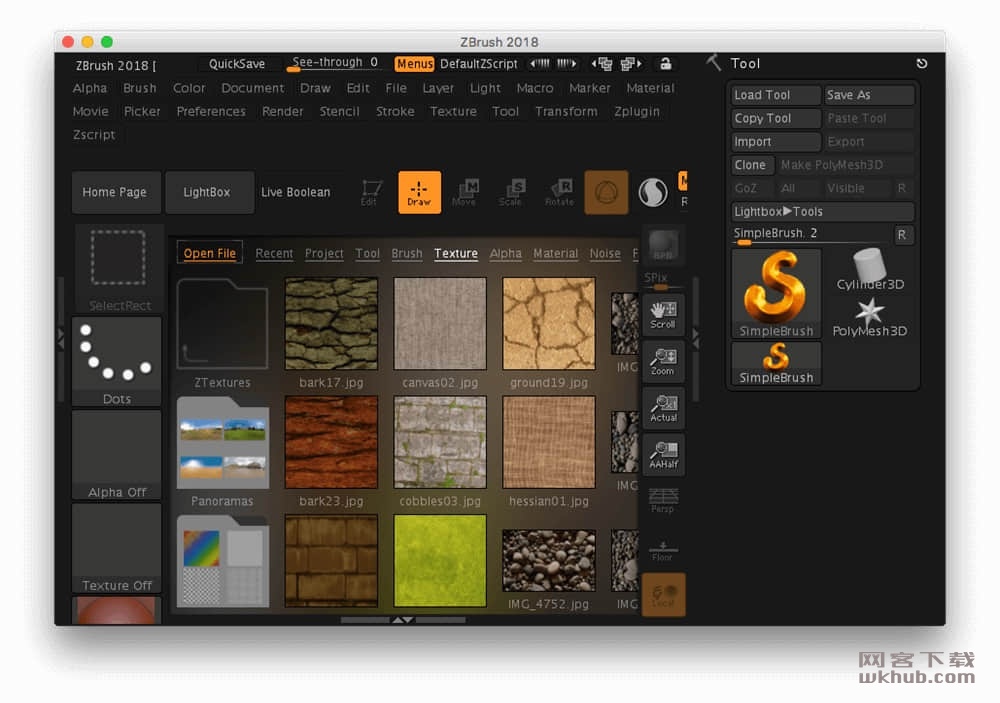The width and height of the screenshot is (1000, 703).
Task: Adjust the See-through slider
Action: click(x=335, y=63)
